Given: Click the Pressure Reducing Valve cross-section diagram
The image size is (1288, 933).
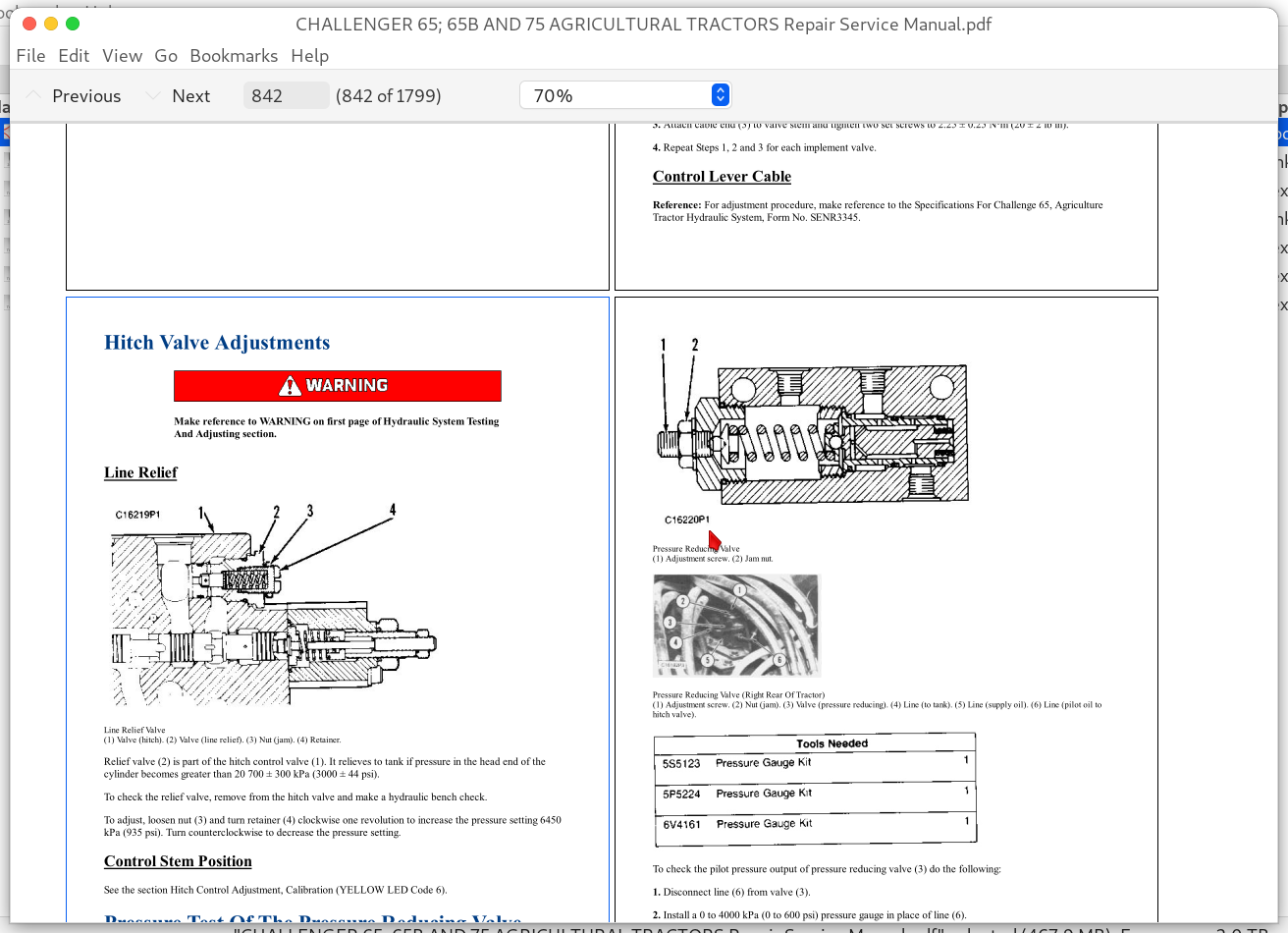Looking at the screenshot, I should [x=813, y=432].
